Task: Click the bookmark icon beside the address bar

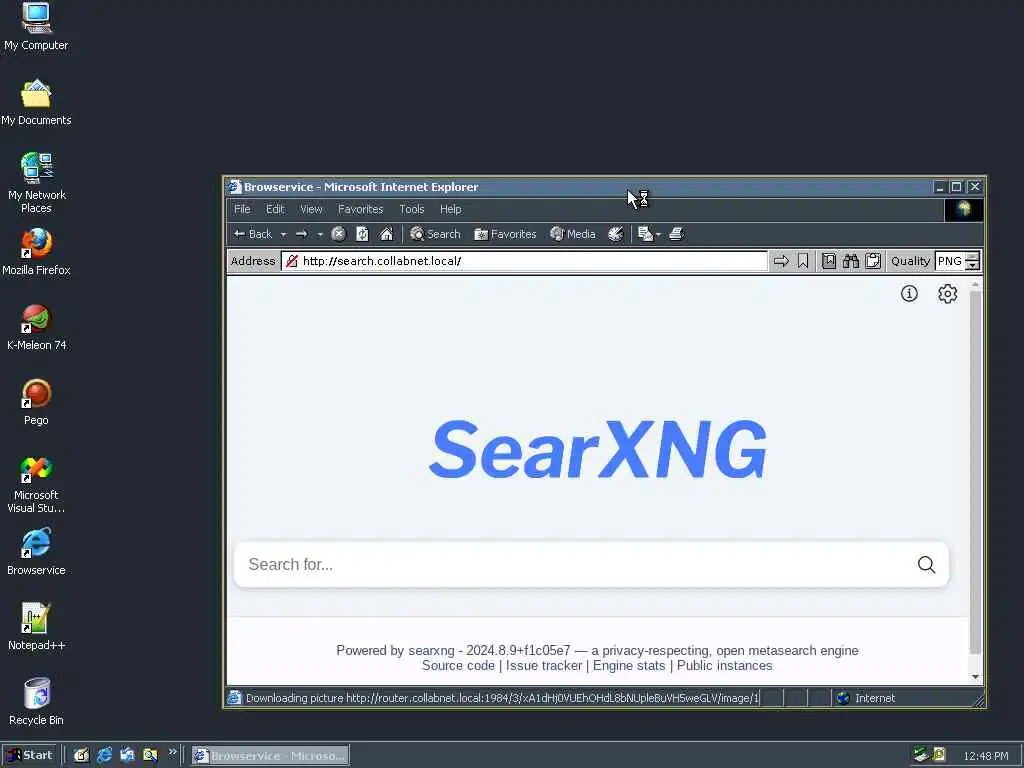Action: tap(803, 261)
